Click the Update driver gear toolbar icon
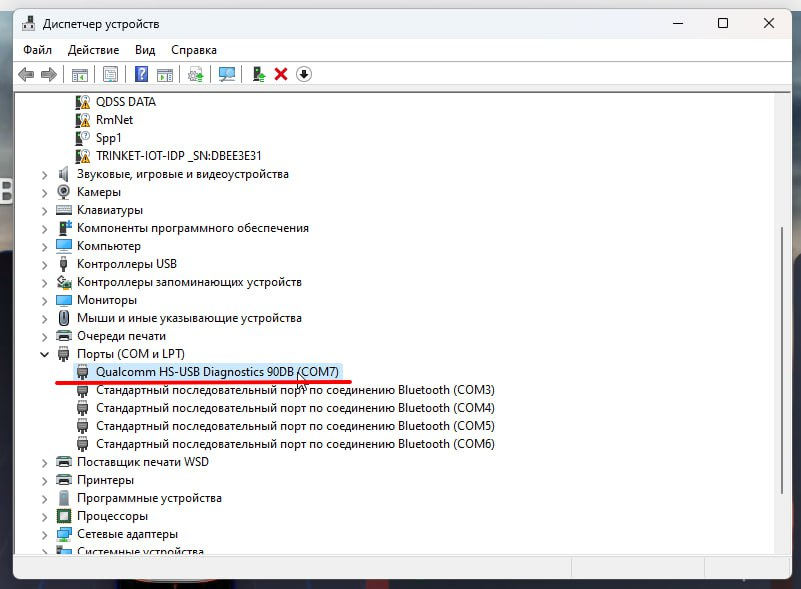 point(196,75)
